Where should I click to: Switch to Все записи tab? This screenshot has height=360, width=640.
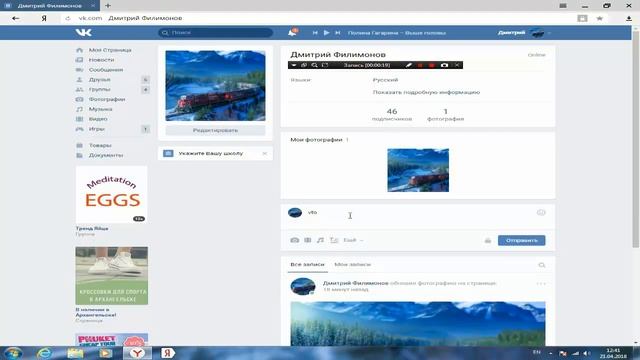(x=307, y=264)
